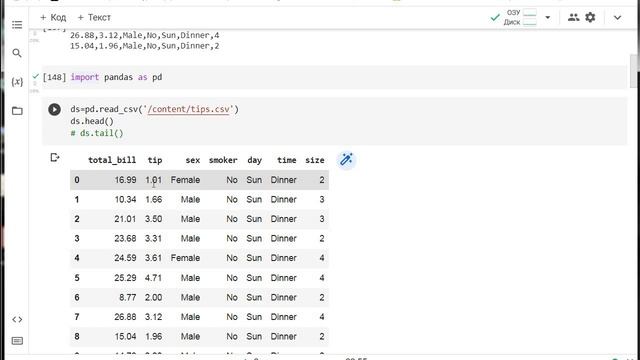Select the 3.50 tip cell
This screenshot has width=640, height=360.
click(x=153, y=219)
